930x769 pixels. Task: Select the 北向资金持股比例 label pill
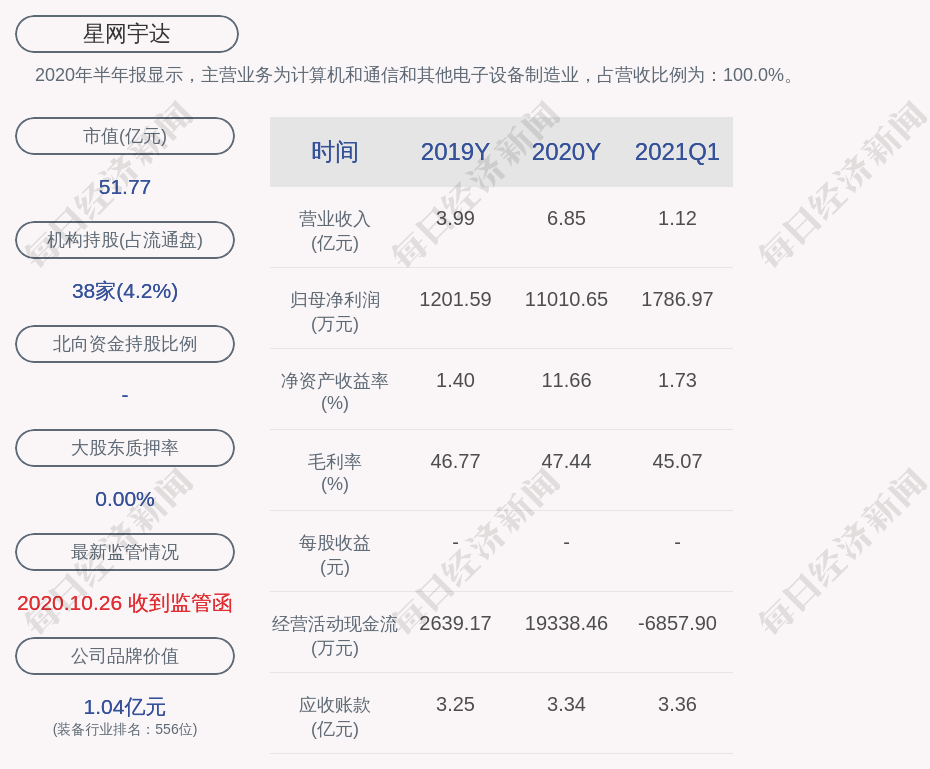pos(125,344)
